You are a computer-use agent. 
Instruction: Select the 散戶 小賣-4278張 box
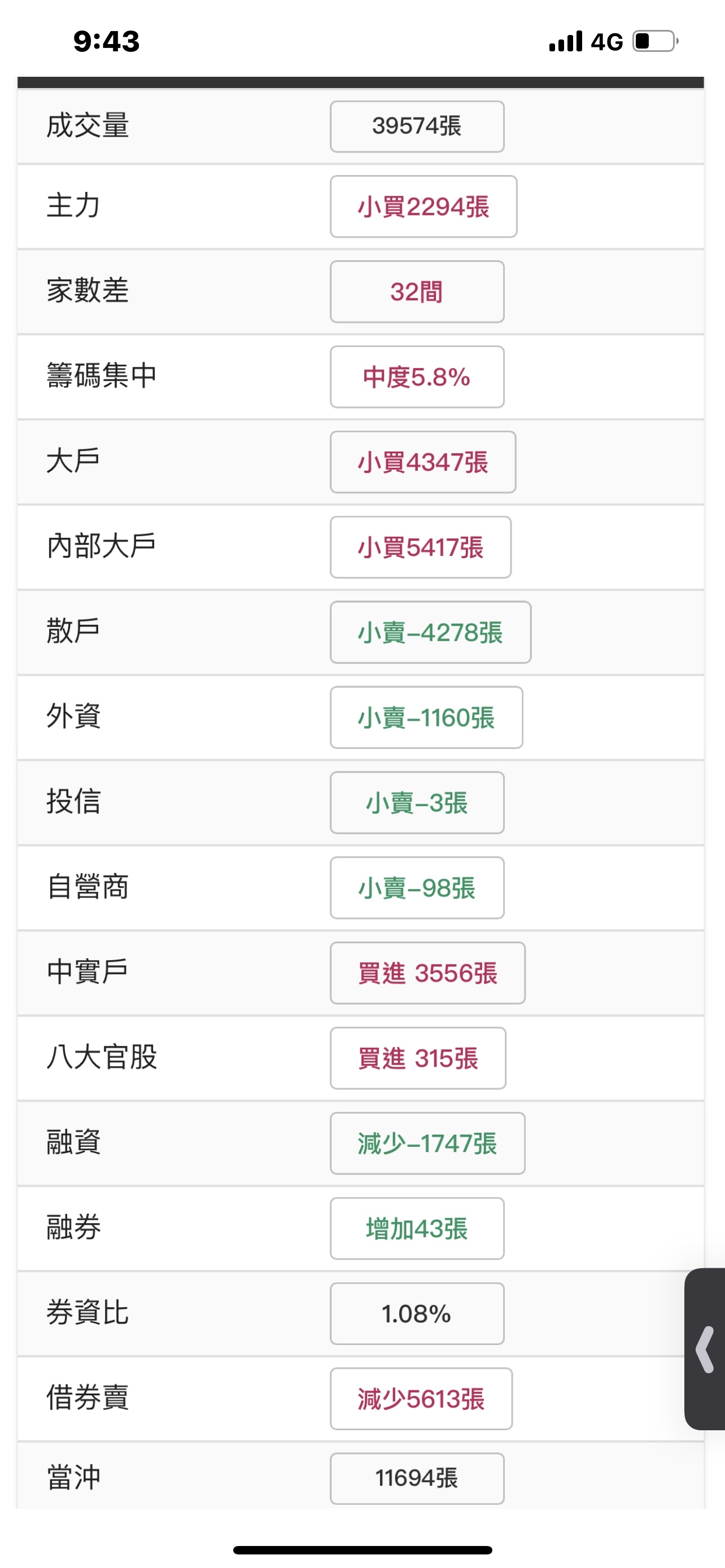(x=430, y=633)
